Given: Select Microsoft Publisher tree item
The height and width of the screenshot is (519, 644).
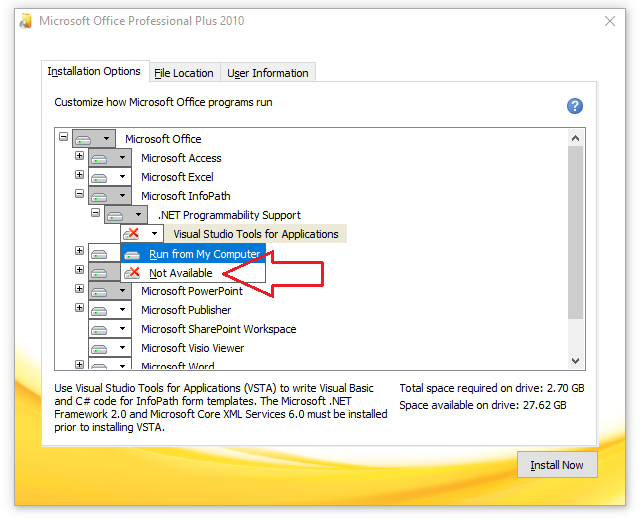Looking at the screenshot, I should tap(186, 310).
